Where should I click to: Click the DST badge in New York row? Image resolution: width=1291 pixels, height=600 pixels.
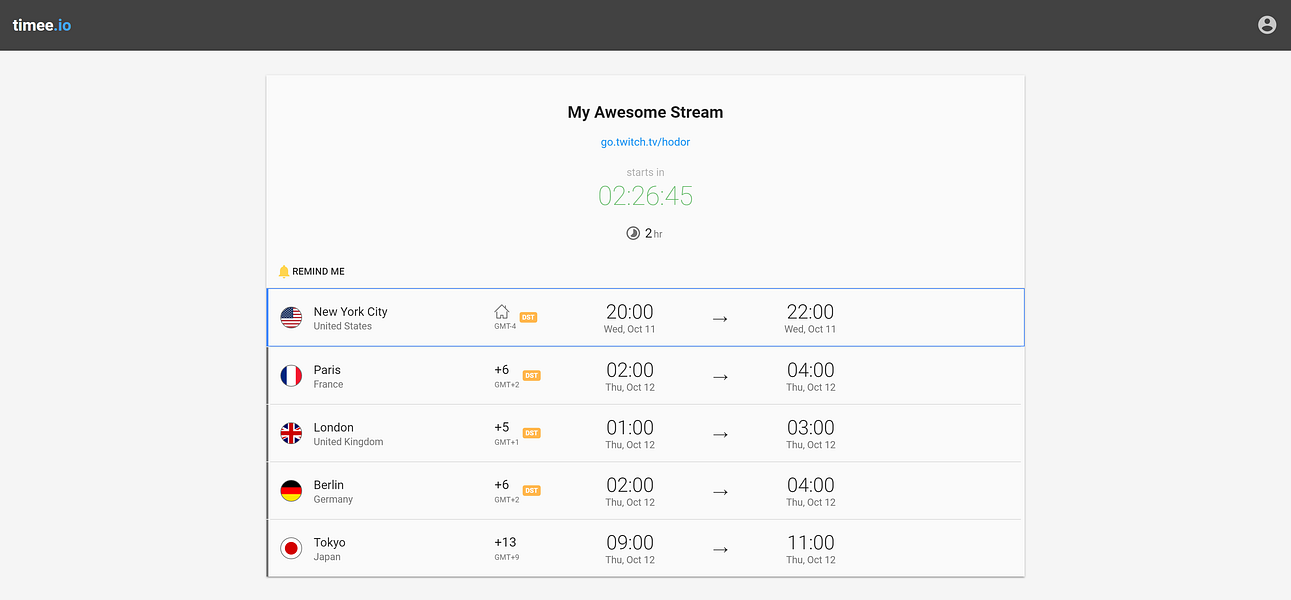point(528,317)
